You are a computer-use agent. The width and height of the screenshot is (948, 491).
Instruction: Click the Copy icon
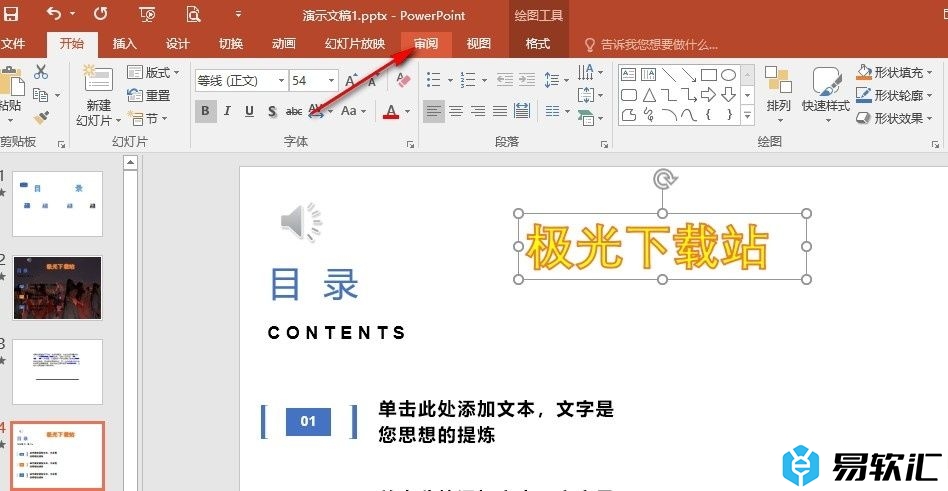41,96
